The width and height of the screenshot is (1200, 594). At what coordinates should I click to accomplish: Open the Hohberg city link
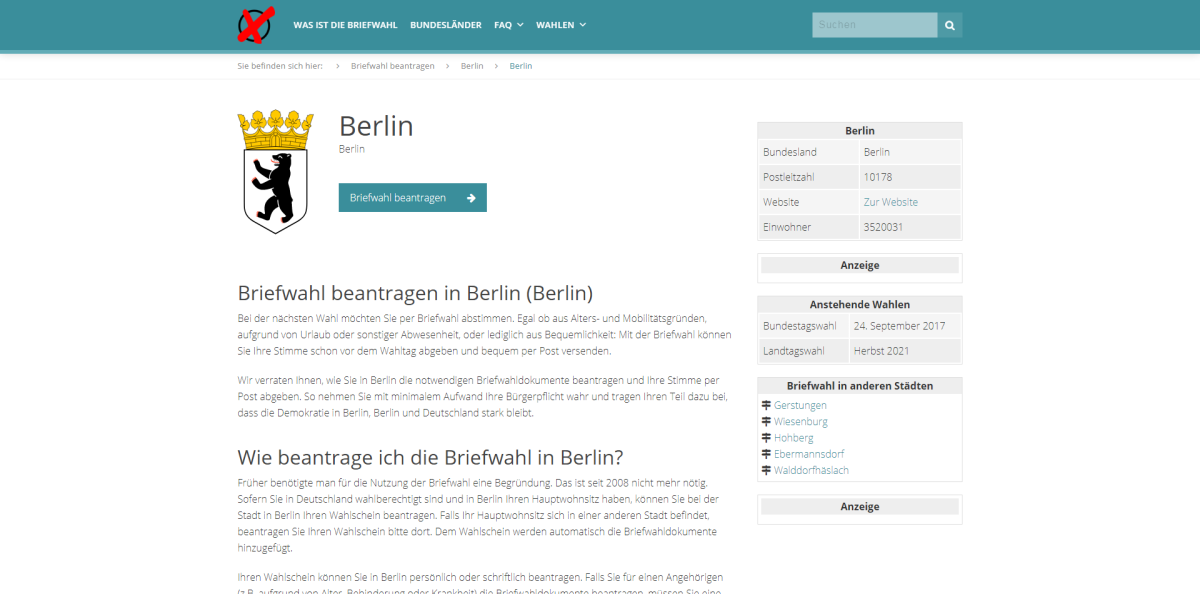(794, 438)
